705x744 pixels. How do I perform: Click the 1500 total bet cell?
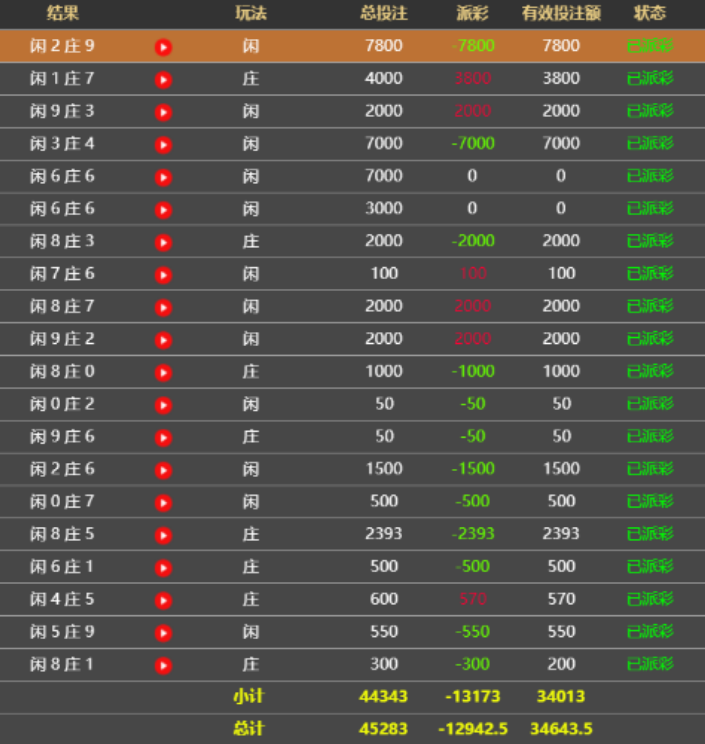coord(384,469)
